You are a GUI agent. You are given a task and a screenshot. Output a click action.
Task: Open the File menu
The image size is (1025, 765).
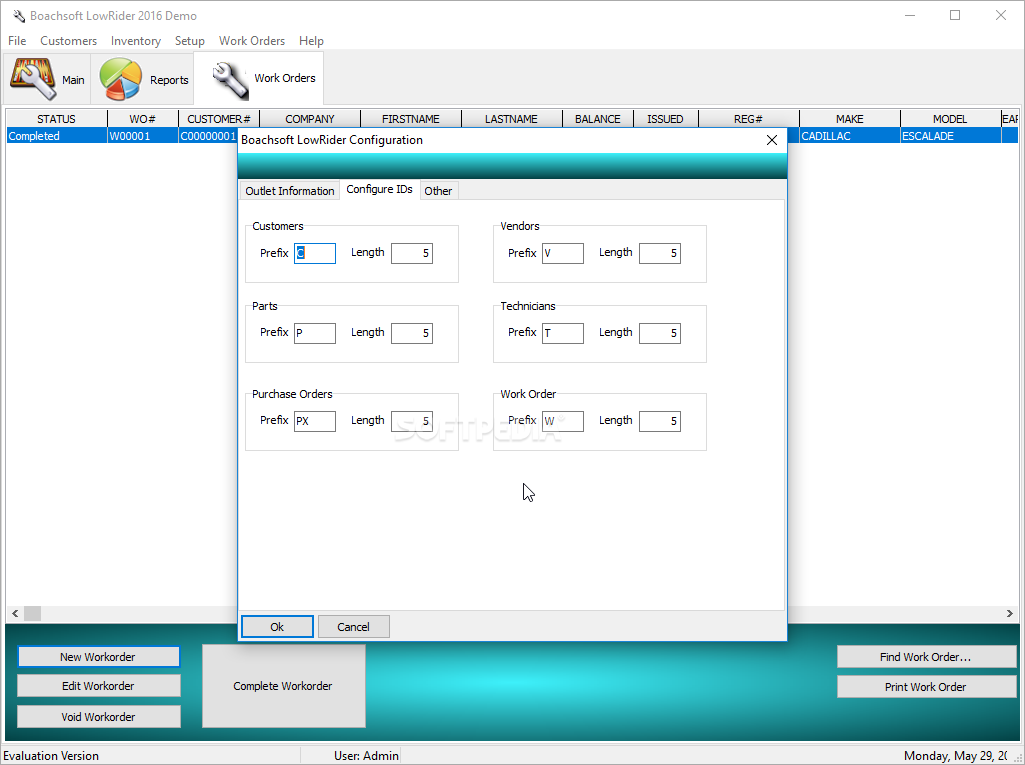17,41
